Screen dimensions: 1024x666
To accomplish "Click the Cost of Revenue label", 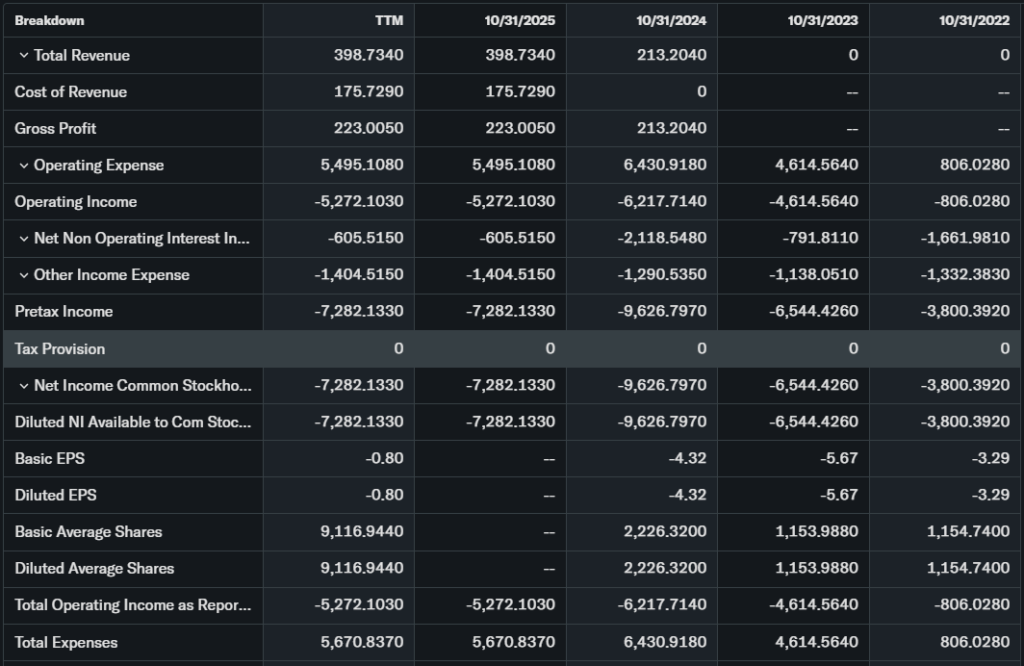I will 70,92.
